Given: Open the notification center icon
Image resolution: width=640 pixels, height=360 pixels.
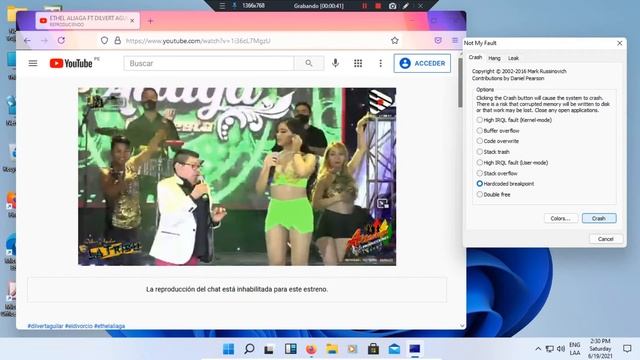Looking at the screenshot, I should pos(627,349).
